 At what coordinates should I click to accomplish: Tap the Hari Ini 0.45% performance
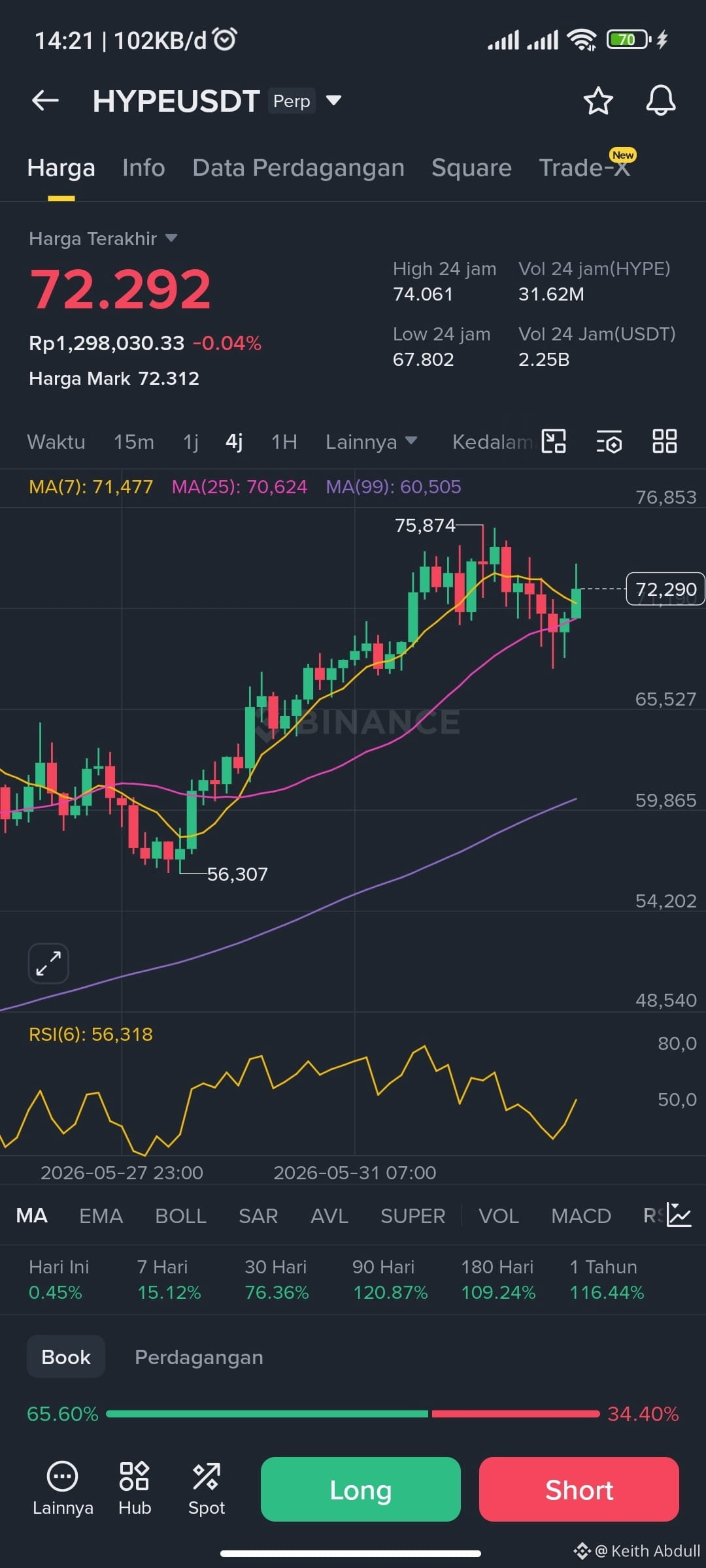59,1279
